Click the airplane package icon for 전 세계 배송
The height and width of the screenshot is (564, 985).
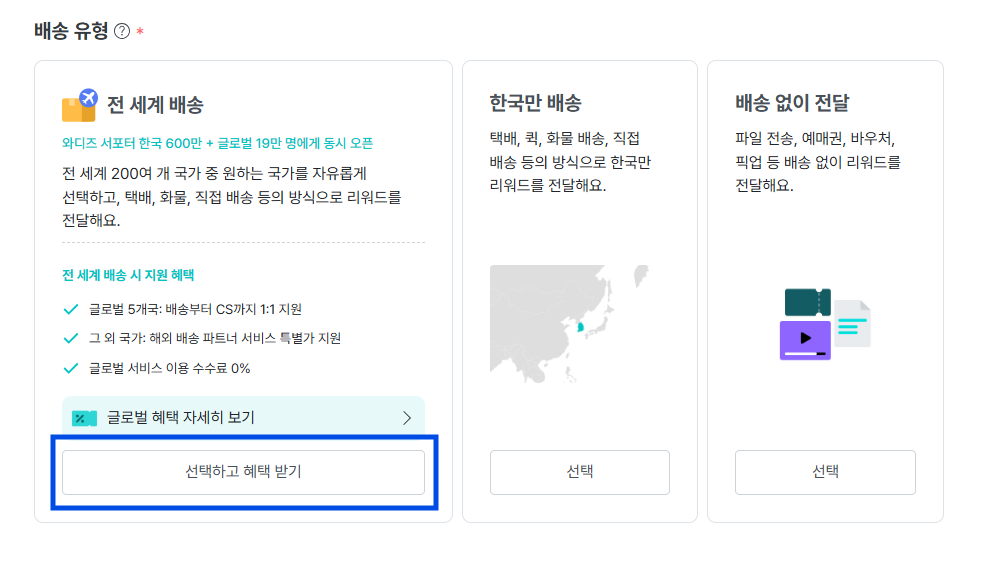pos(79,105)
